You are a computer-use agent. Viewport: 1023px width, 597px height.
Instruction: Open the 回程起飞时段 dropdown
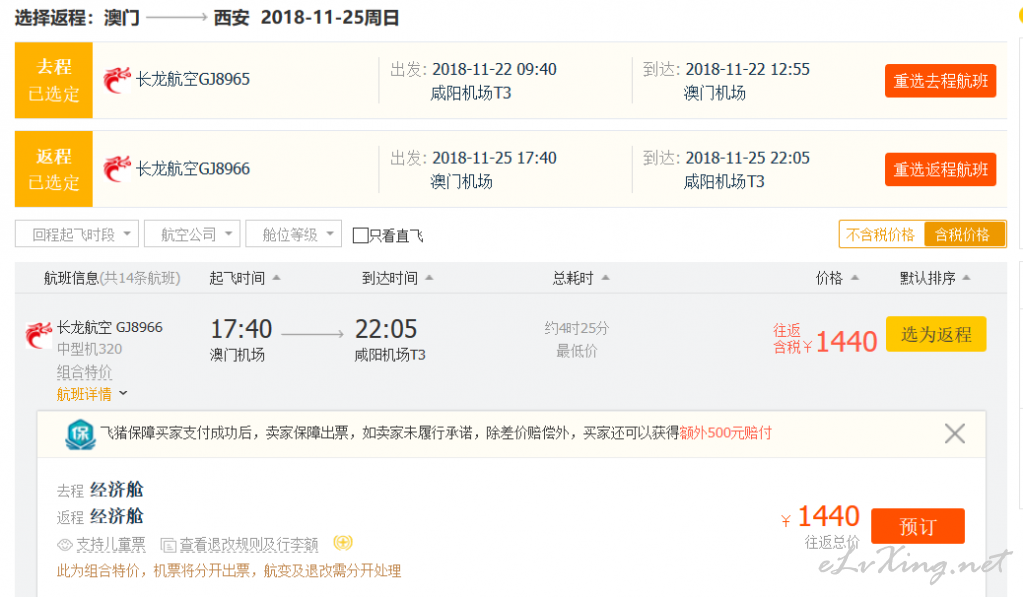click(x=77, y=234)
